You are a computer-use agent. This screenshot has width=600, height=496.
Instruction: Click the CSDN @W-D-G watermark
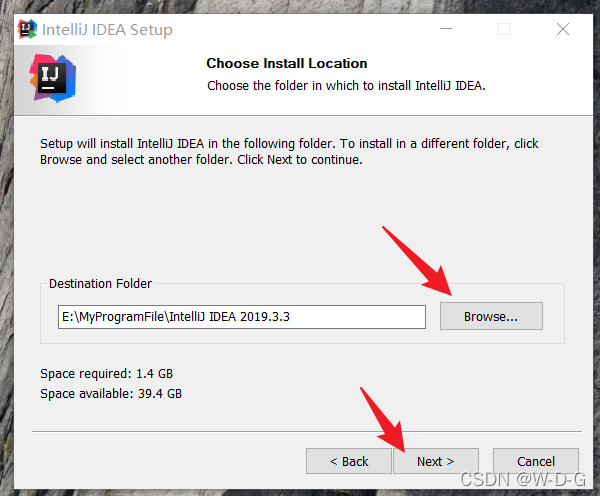coord(523,479)
